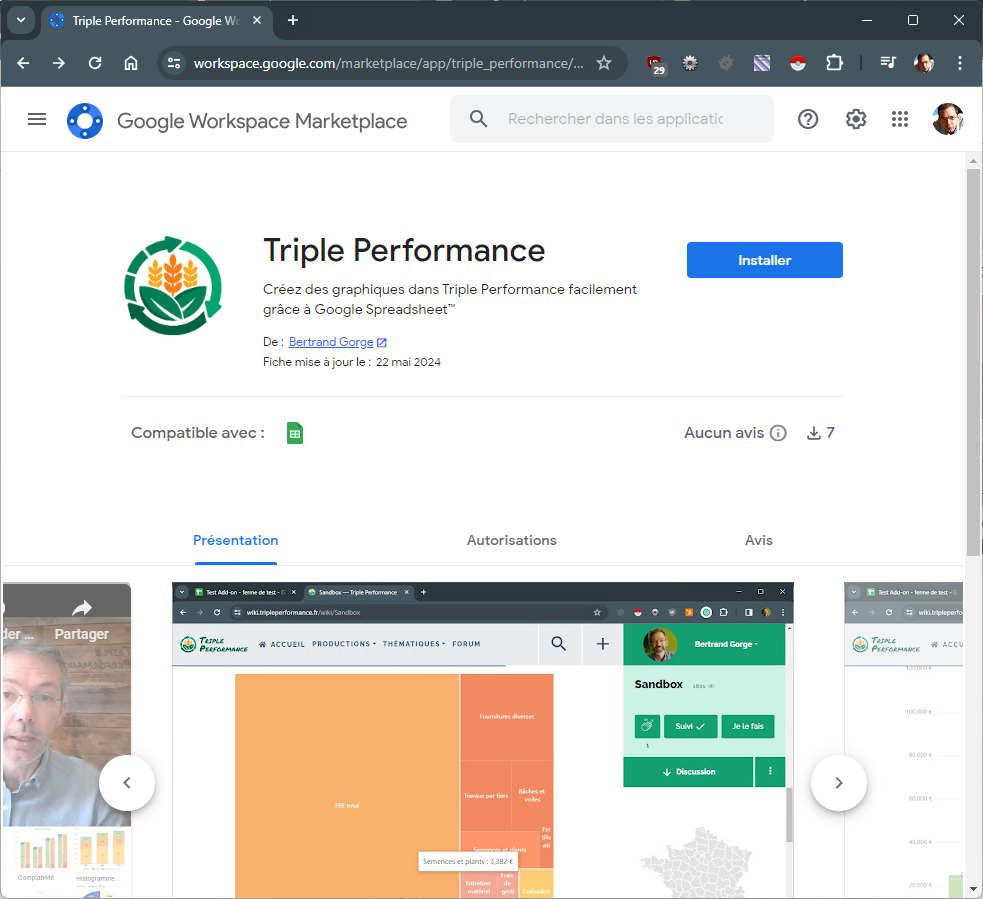The height and width of the screenshot is (899, 983).
Task: Bookmark this page with the star icon
Action: tap(604, 63)
